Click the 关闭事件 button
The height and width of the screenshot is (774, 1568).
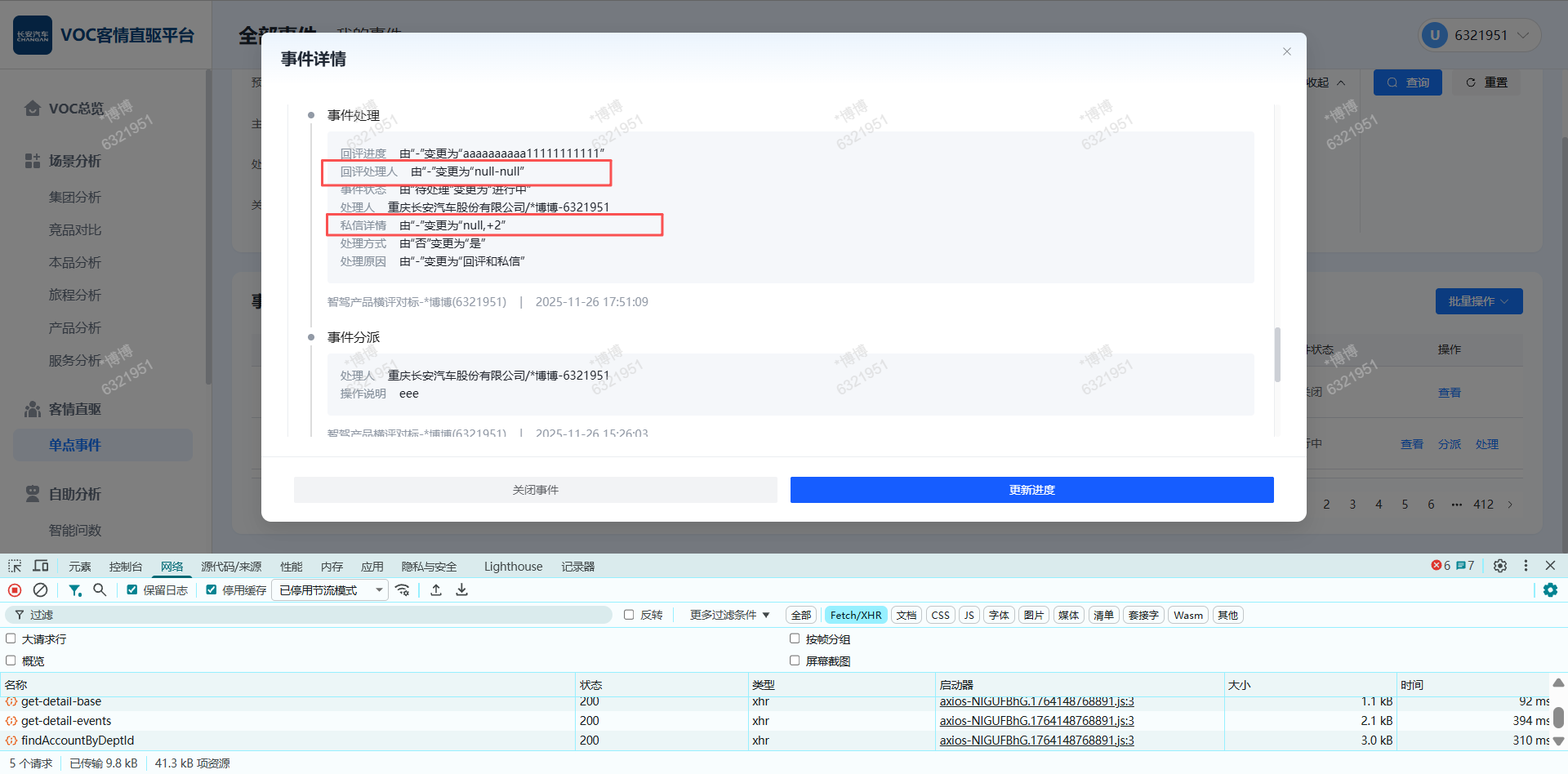535,490
